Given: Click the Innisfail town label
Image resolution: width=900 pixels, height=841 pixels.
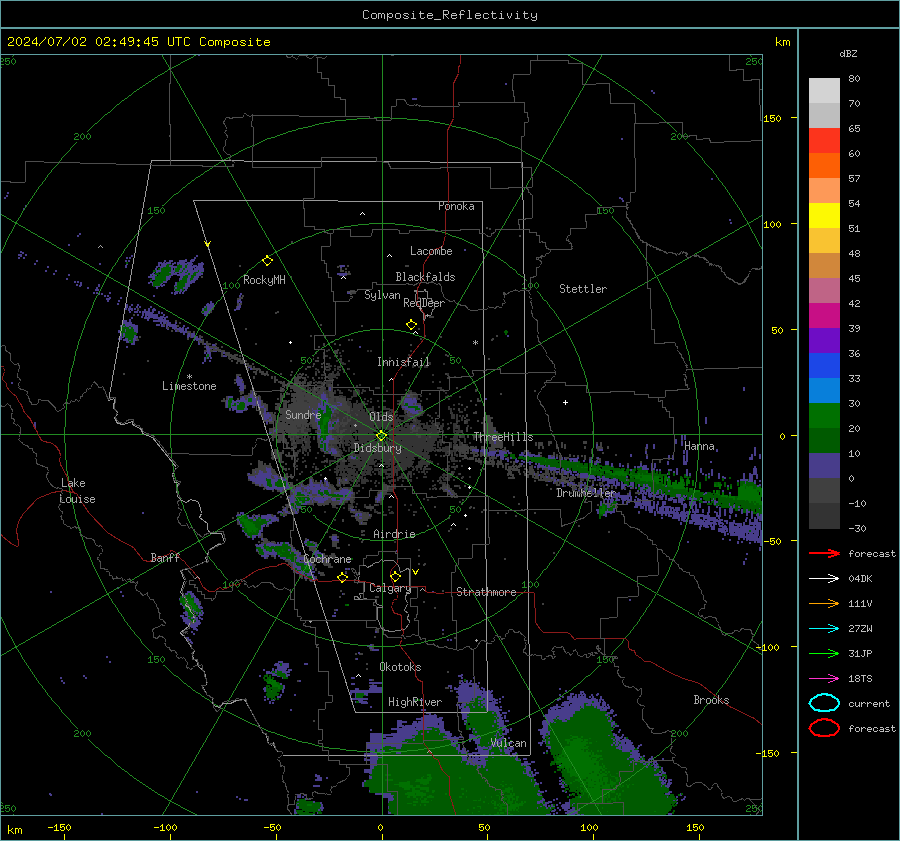Looking at the screenshot, I should [x=403, y=362].
